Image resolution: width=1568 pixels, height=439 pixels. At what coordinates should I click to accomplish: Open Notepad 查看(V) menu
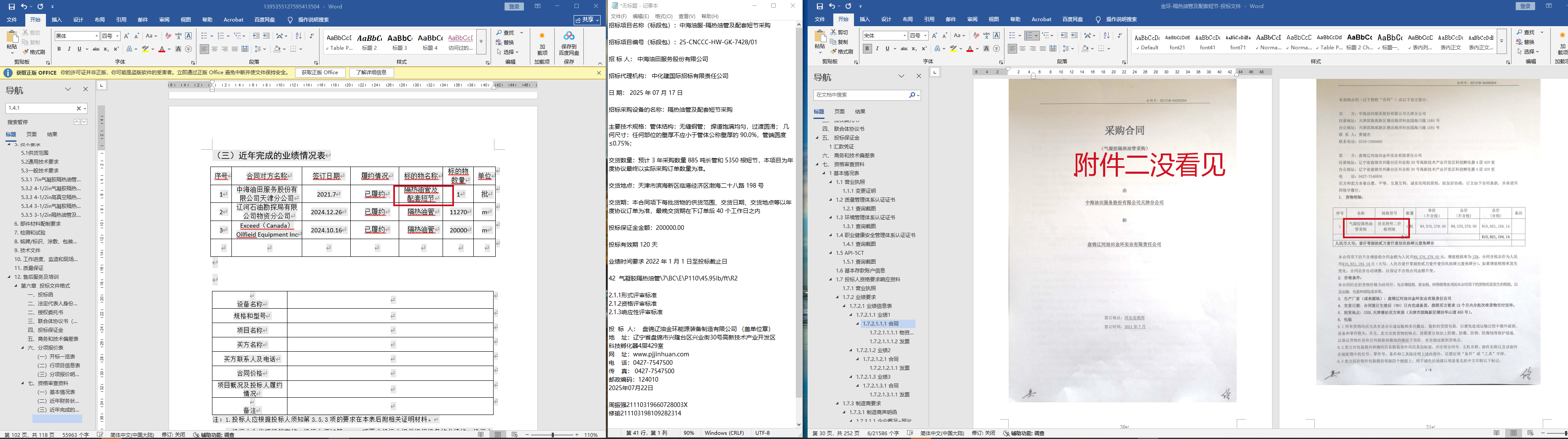pyautogui.click(x=687, y=16)
